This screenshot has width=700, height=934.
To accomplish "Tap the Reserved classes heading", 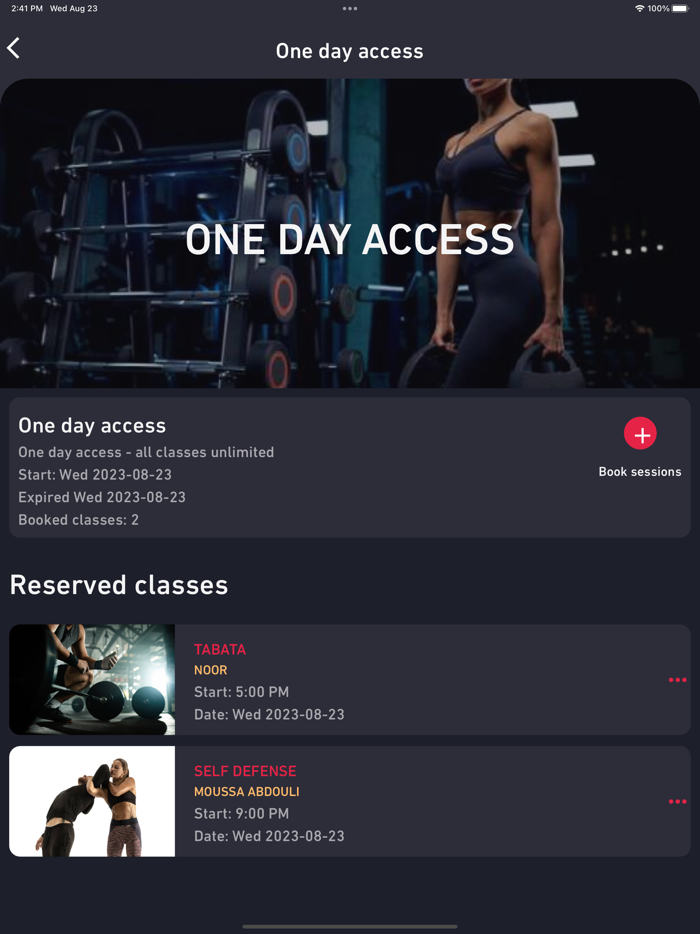I will point(119,585).
